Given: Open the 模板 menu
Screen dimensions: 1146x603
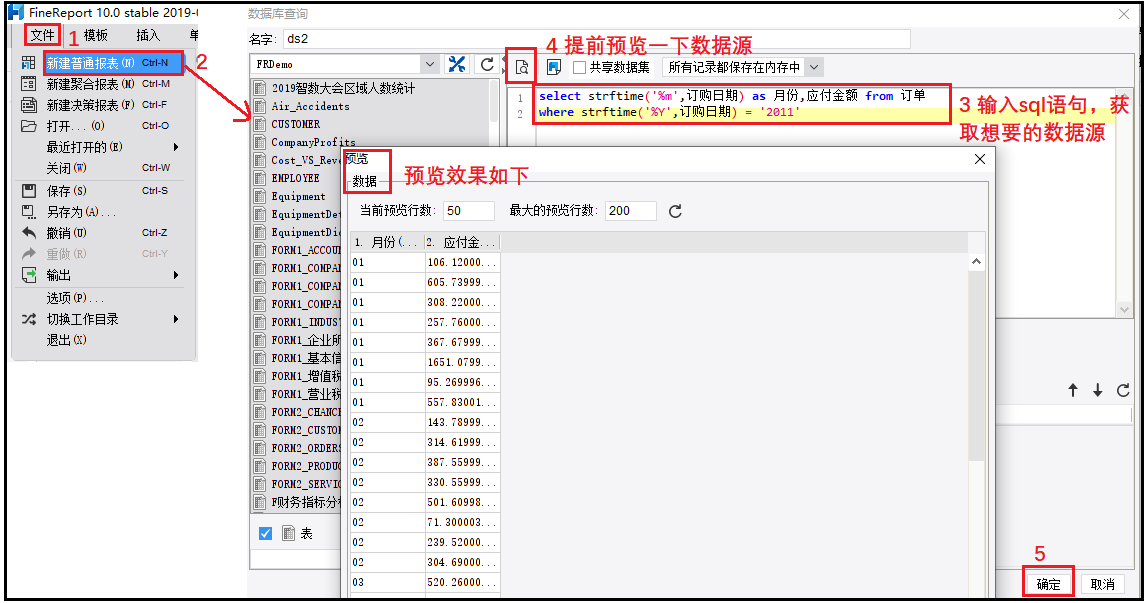Looking at the screenshot, I should [96, 35].
